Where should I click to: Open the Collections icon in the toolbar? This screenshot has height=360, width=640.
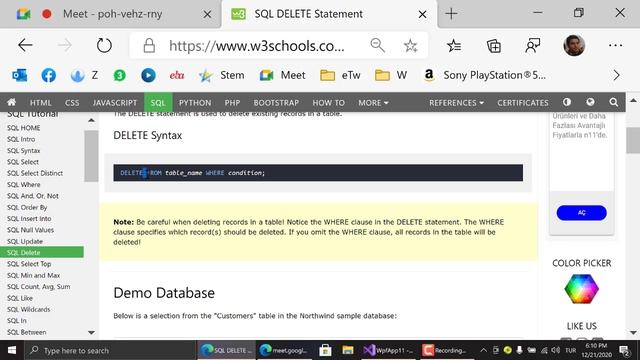[x=493, y=46]
